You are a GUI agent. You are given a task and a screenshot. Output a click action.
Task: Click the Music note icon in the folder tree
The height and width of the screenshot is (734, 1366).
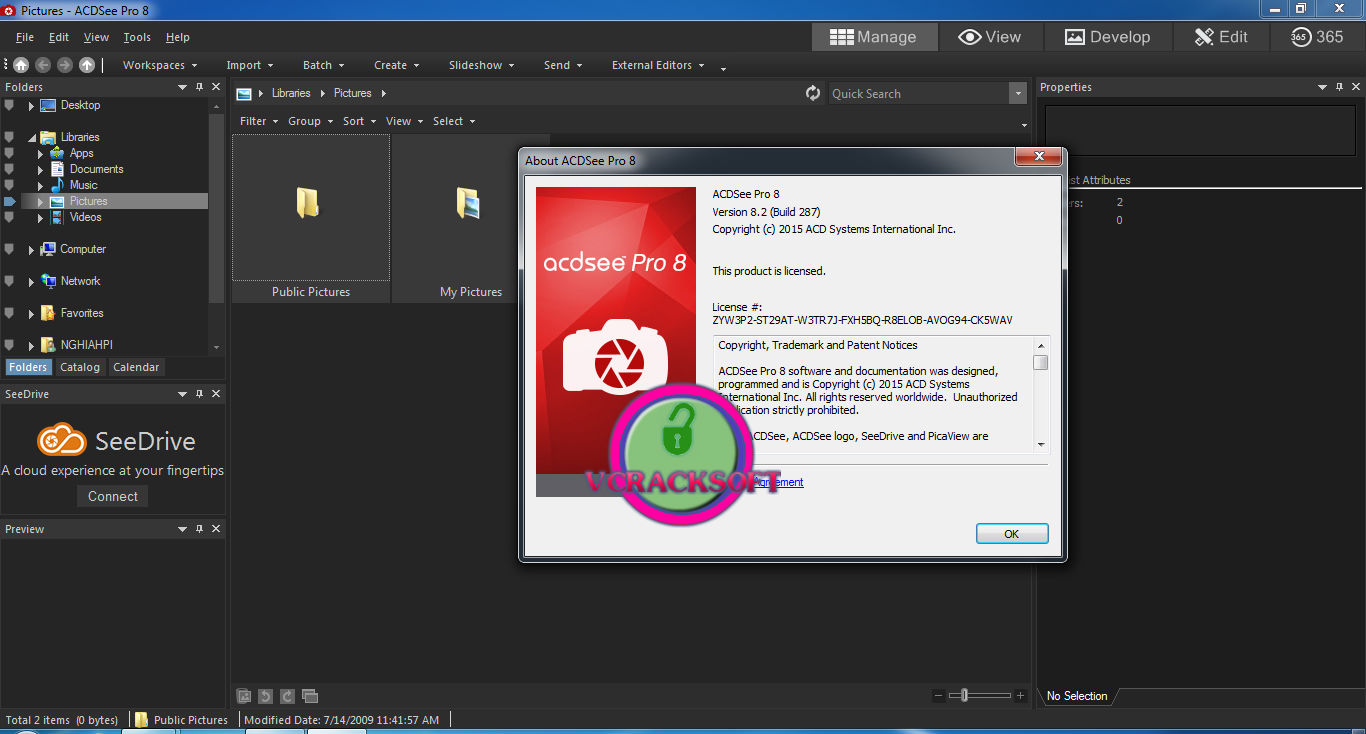(x=59, y=185)
